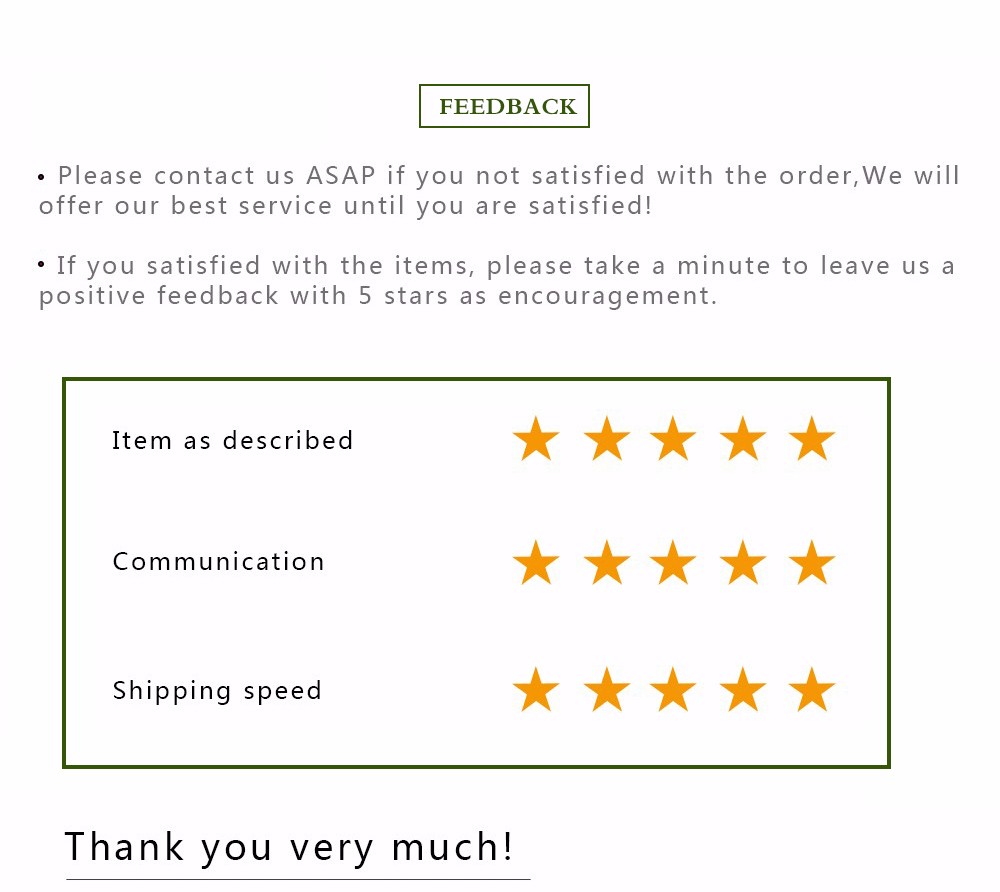Choose the second Communication star
1000x892 pixels.
607,564
